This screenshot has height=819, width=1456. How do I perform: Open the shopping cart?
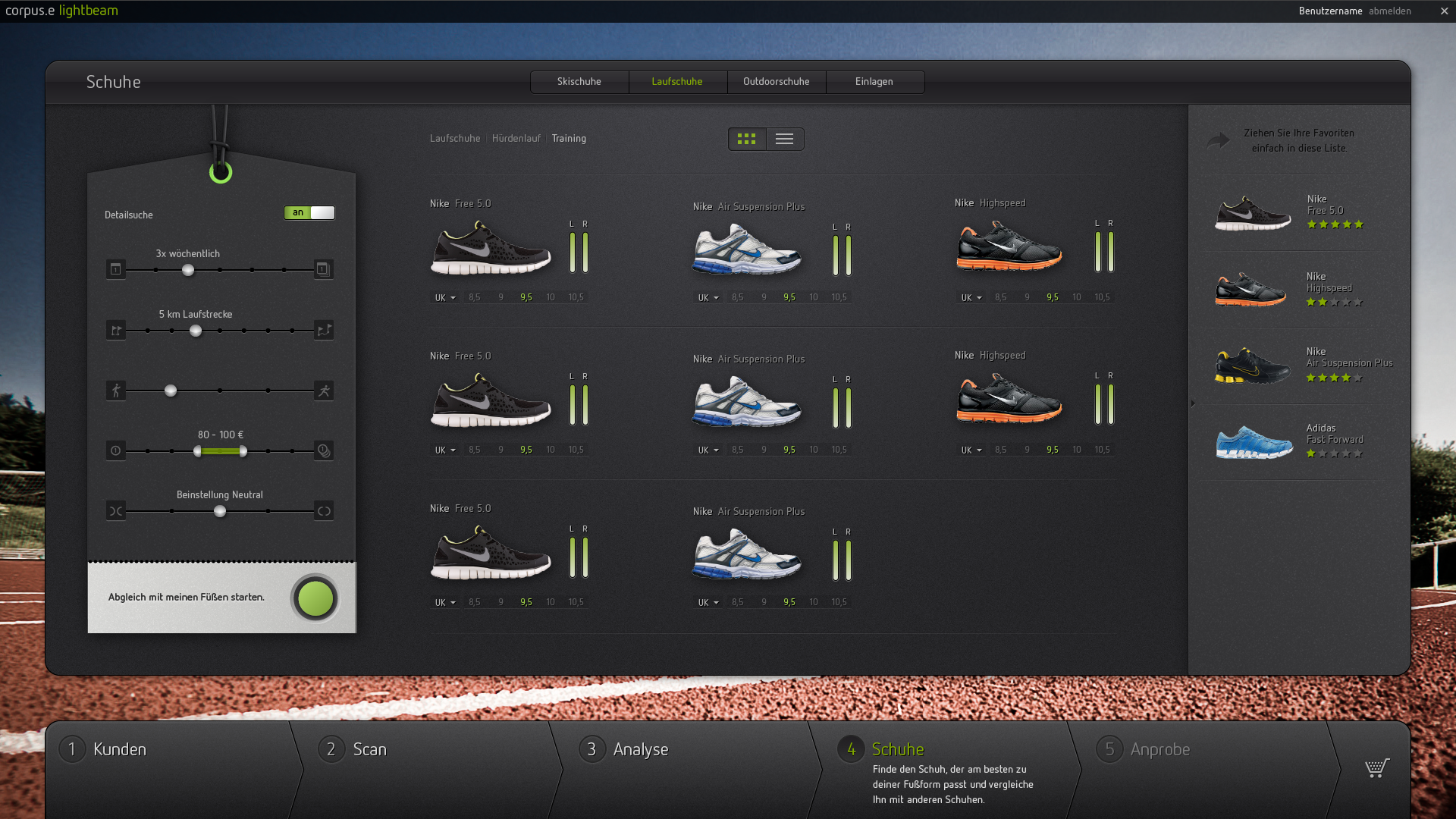pos(1376,767)
